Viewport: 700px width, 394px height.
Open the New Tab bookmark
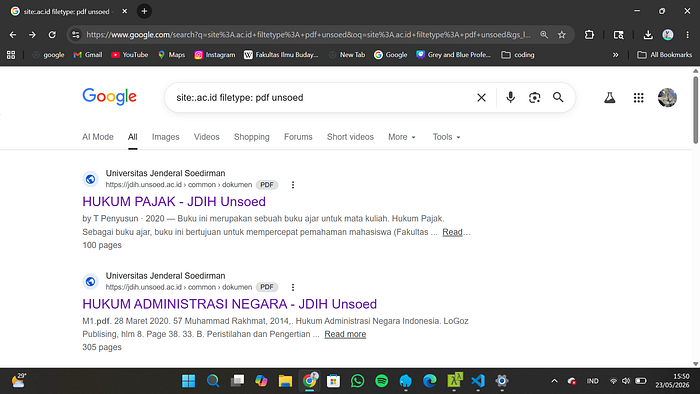[x=347, y=55]
